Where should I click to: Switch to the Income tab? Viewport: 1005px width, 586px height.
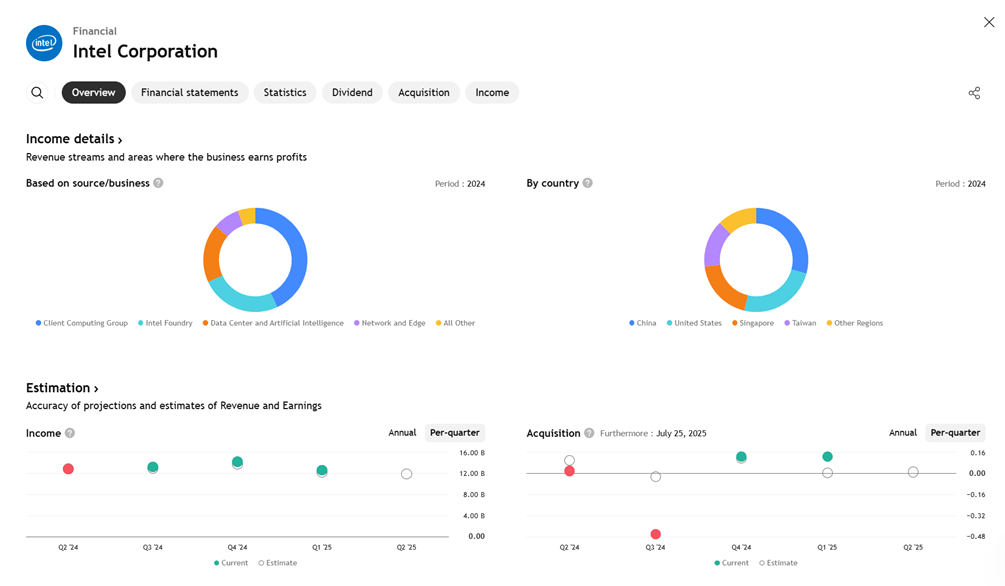point(492,92)
